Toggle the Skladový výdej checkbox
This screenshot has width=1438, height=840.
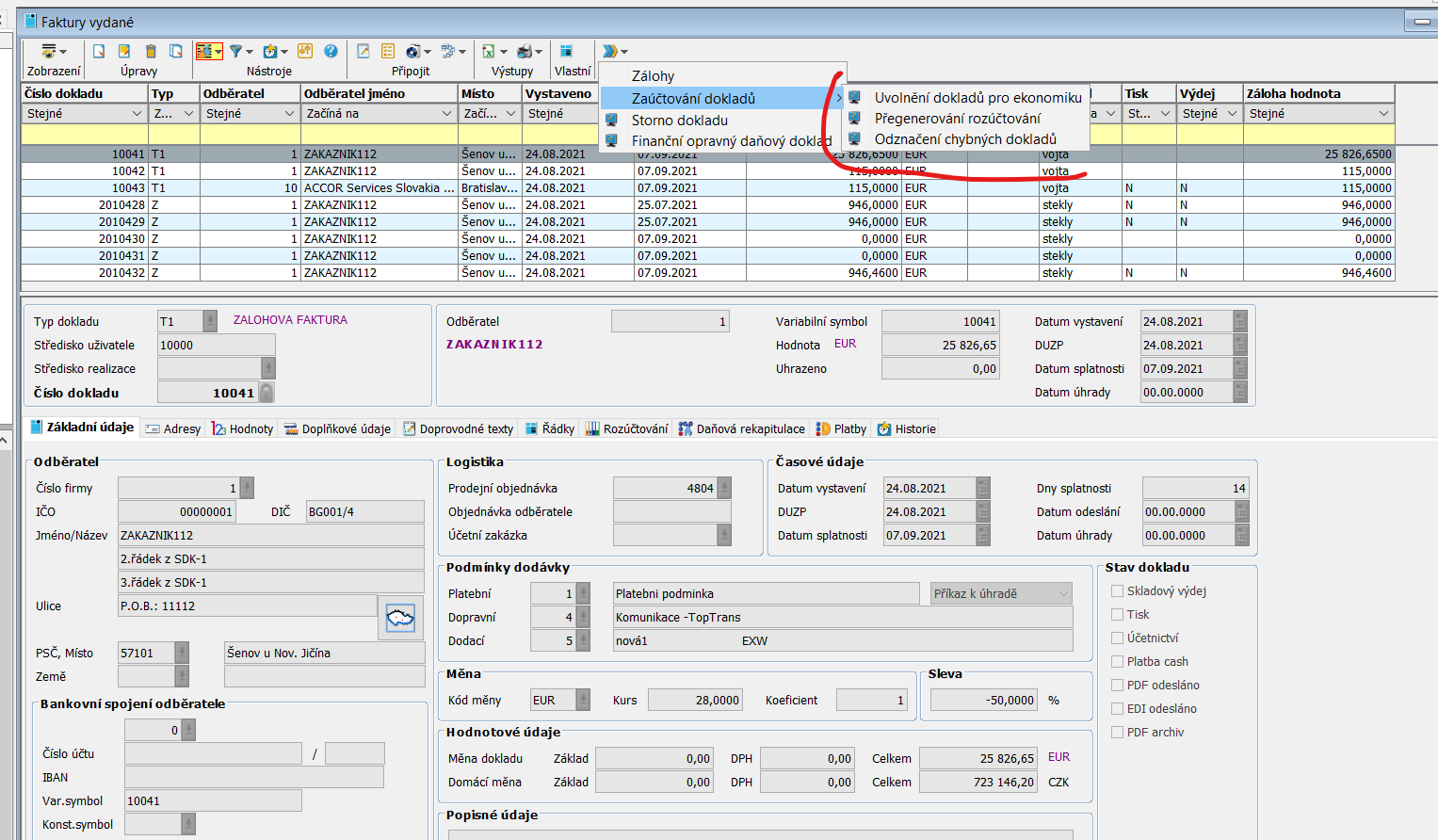tap(1117, 590)
